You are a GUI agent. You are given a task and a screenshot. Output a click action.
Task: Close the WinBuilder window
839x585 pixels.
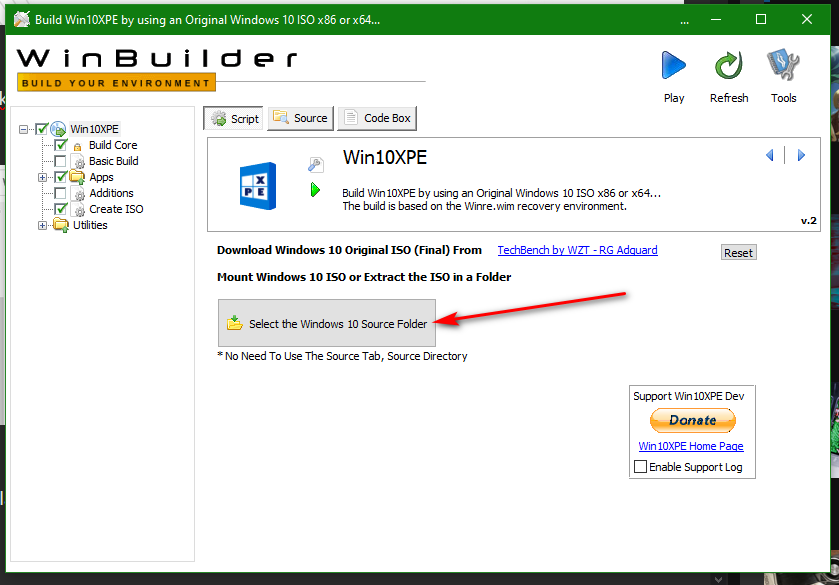[x=806, y=20]
